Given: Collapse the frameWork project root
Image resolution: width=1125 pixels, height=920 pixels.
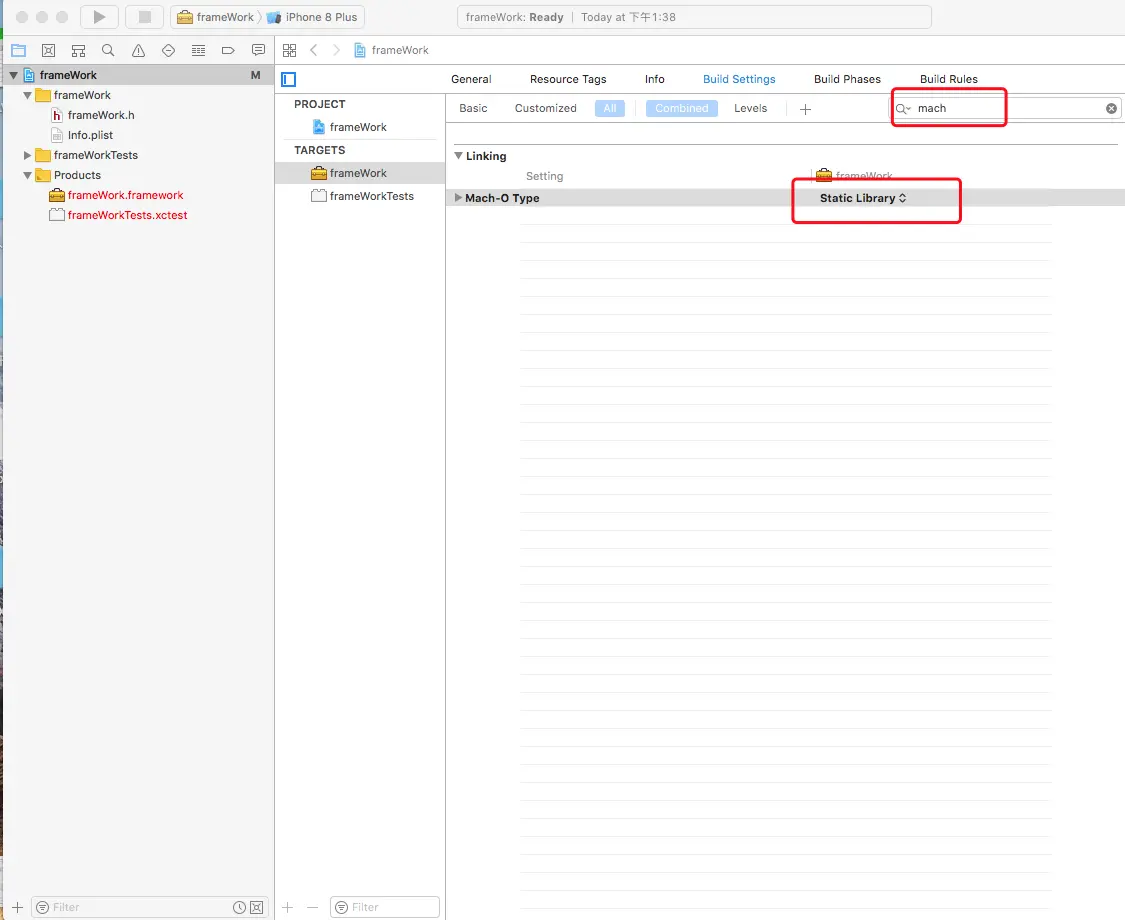Looking at the screenshot, I should click(14, 75).
